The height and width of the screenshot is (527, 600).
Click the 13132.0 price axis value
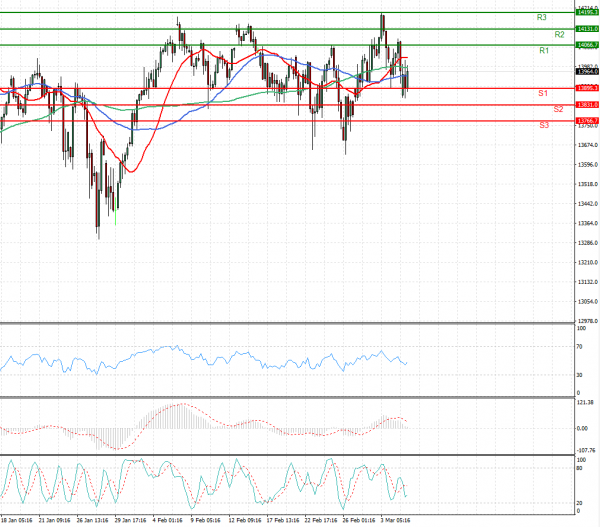[588, 282]
